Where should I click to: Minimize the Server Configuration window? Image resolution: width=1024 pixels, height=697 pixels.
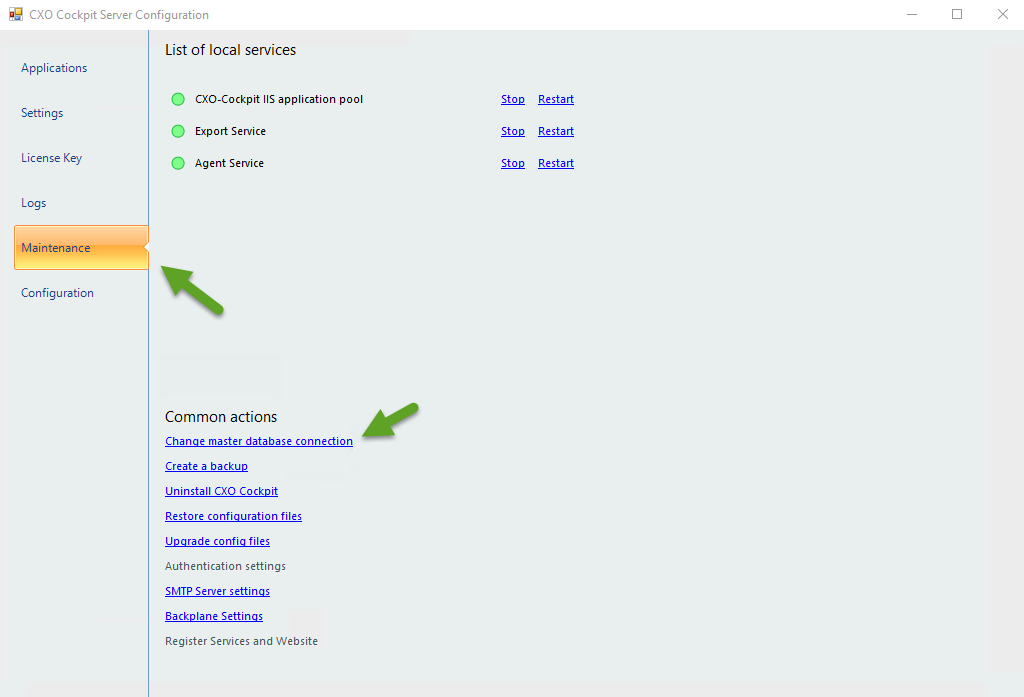912,14
